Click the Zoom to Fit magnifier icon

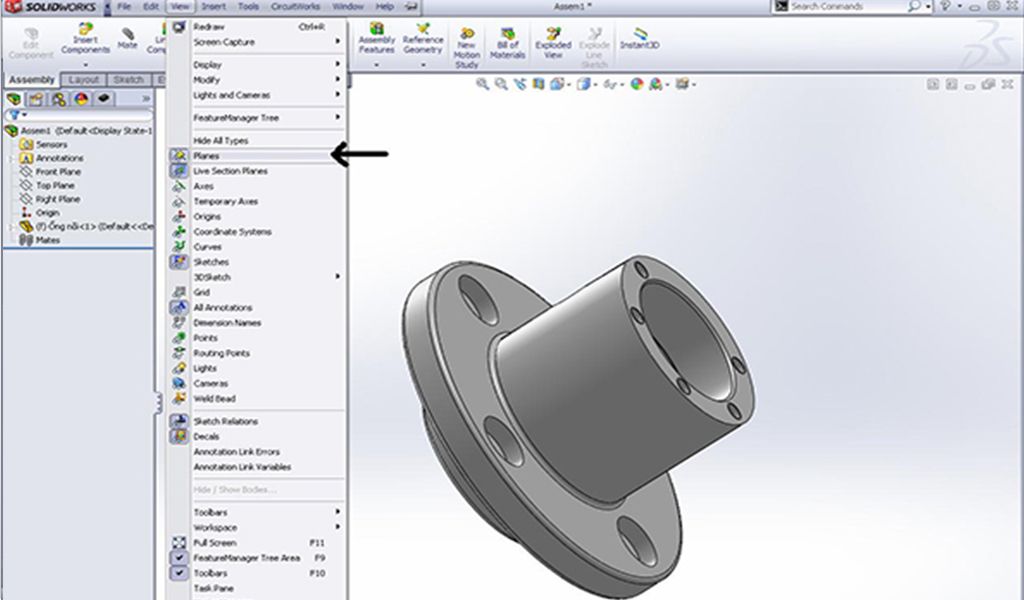(483, 84)
